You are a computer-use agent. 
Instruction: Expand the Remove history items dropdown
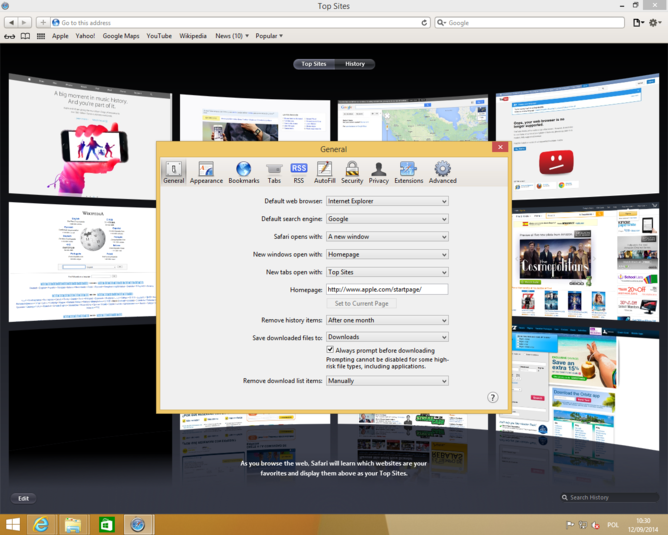point(387,320)
